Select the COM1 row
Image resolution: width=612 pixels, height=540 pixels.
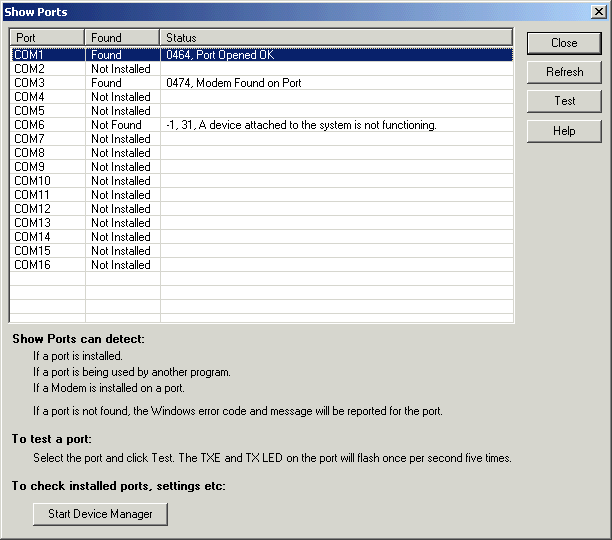coord(262,55)
